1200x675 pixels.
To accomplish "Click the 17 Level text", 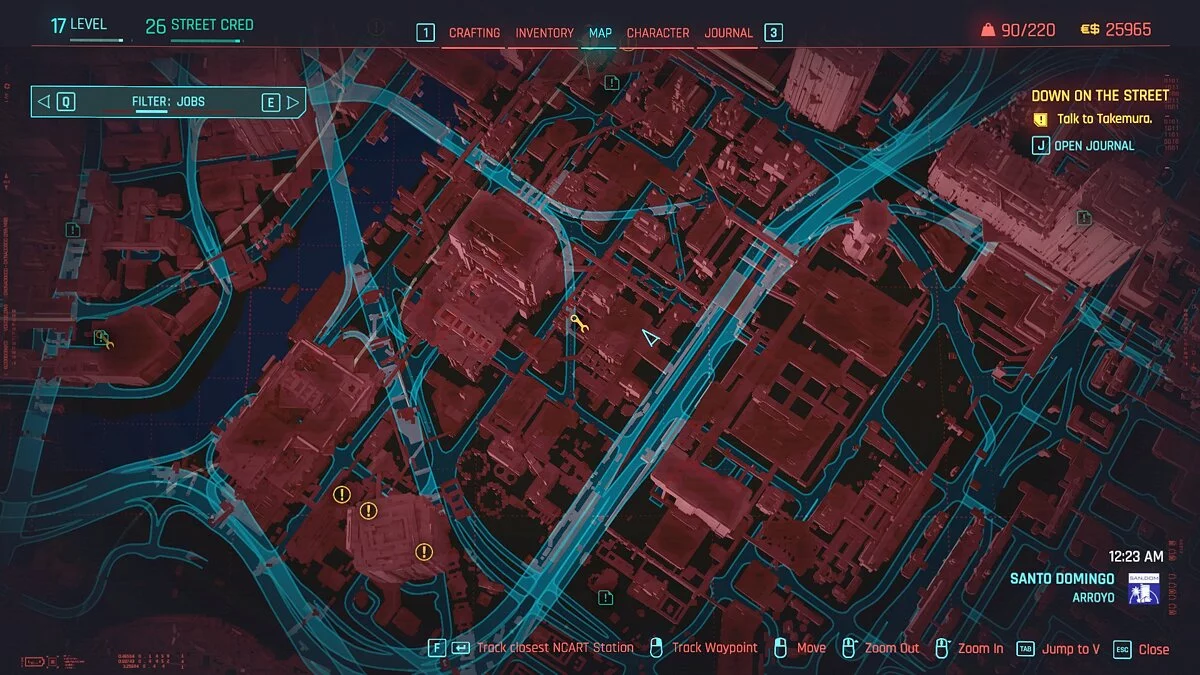I will tap(79, 24).
